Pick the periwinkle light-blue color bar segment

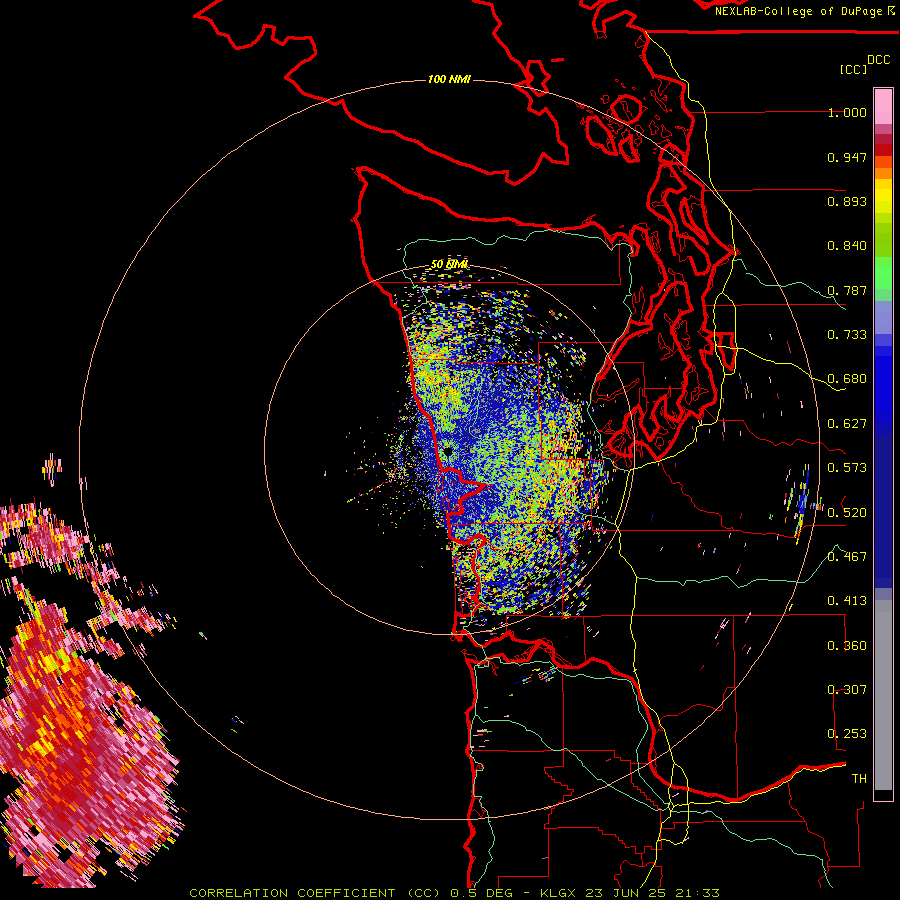[883, 317]
